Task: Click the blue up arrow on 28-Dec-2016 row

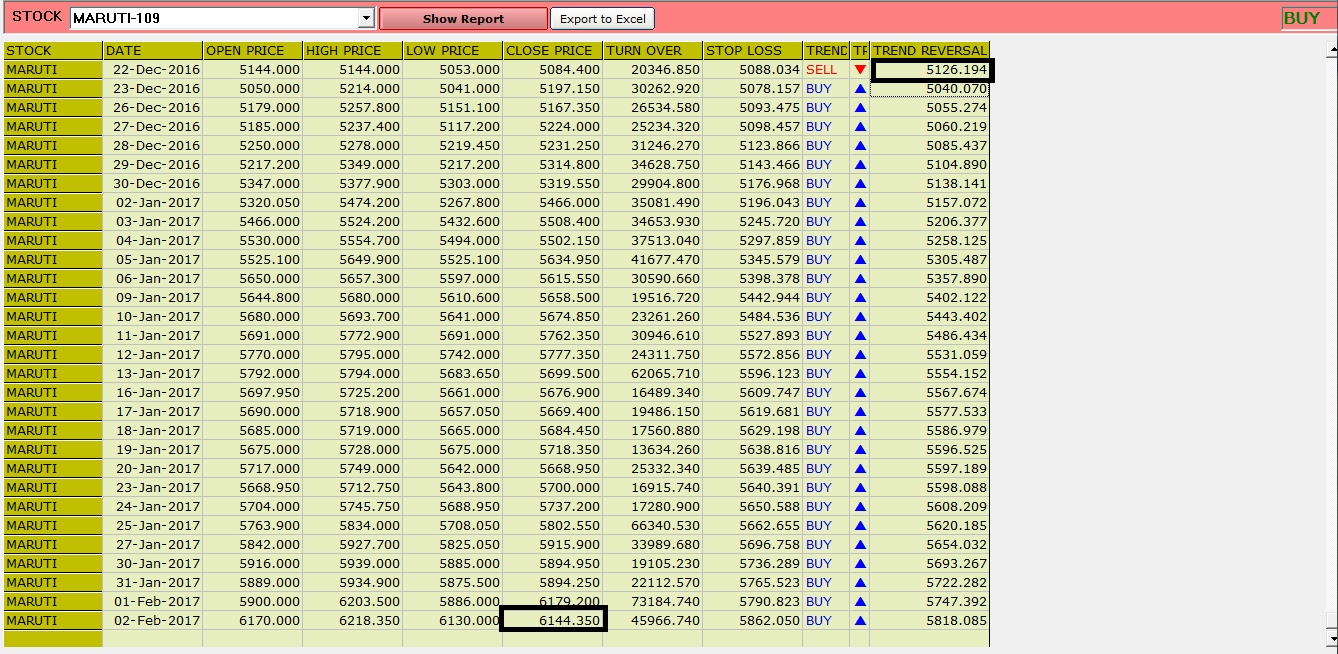Action: (860, 146)
